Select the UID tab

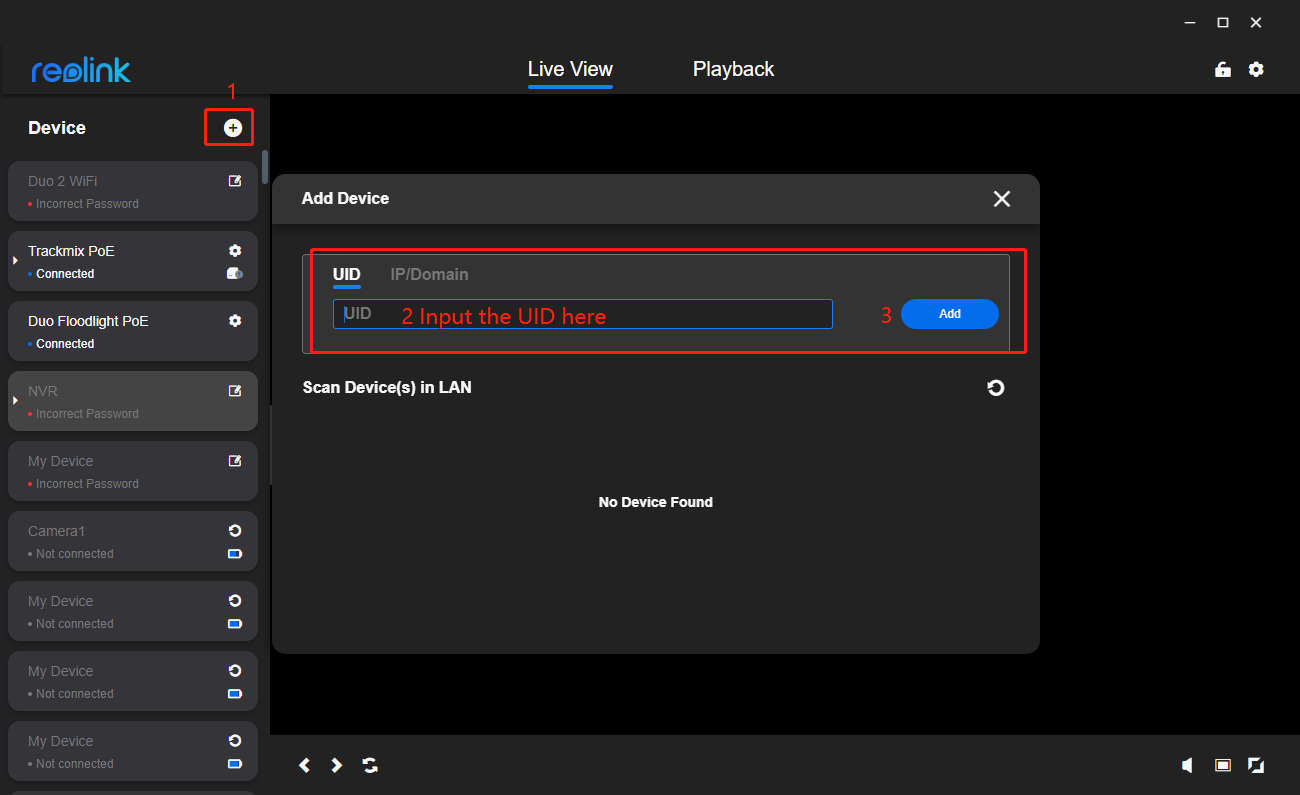coord(347,274)
